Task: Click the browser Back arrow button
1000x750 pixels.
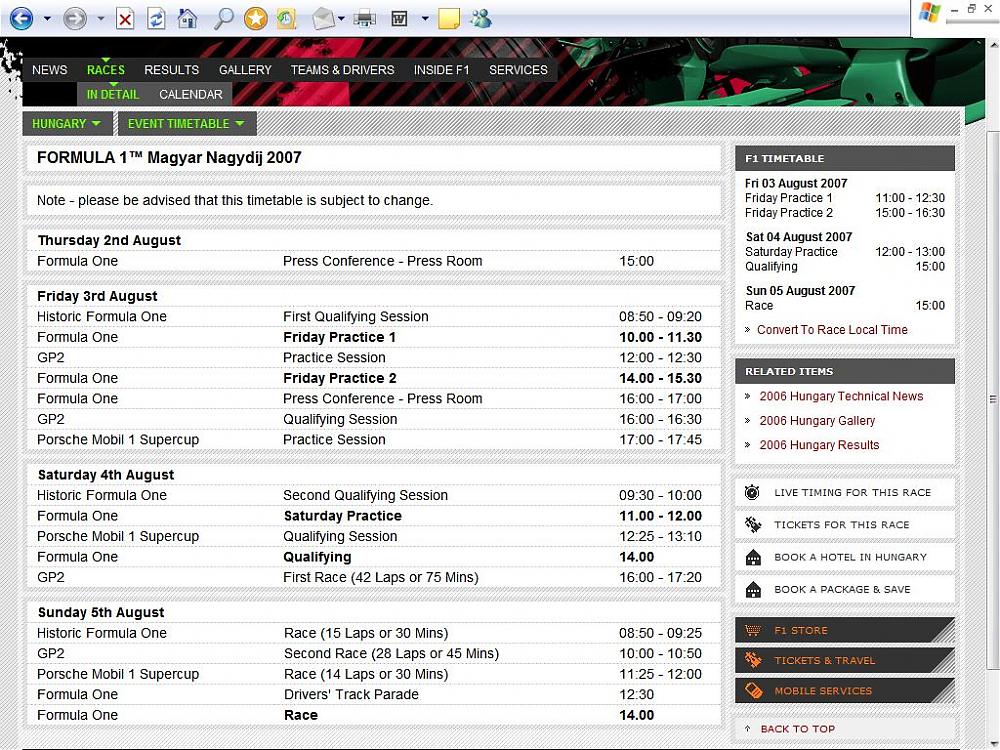Action: click(21, 18)
